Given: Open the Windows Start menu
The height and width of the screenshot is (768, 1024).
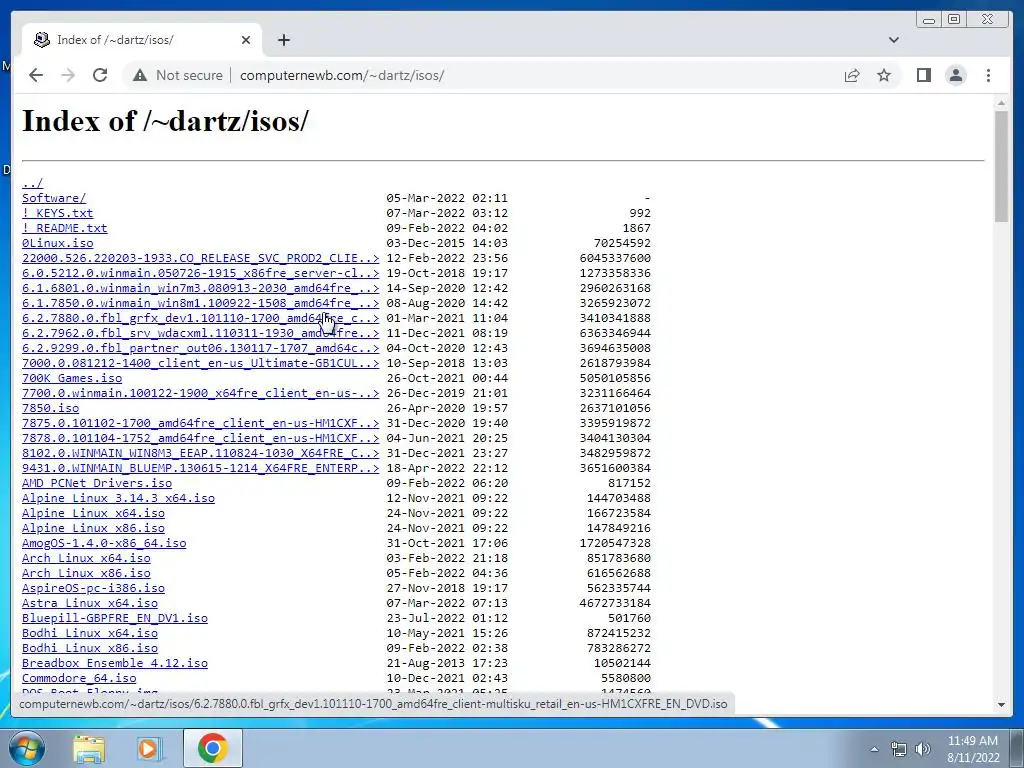Looking at the screenshot, I should point(27,748).
